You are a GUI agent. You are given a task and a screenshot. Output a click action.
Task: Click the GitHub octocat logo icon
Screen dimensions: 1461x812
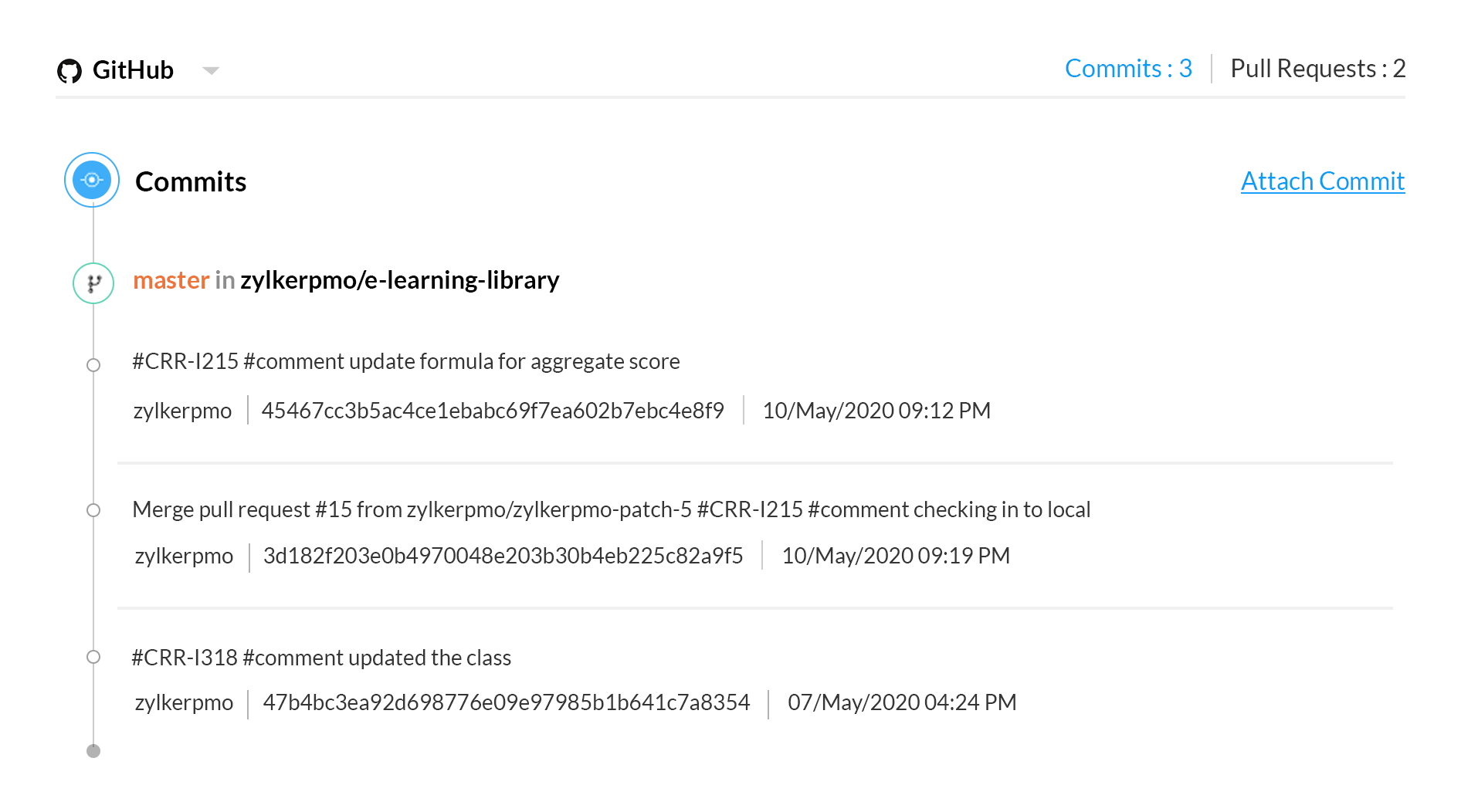69,71
